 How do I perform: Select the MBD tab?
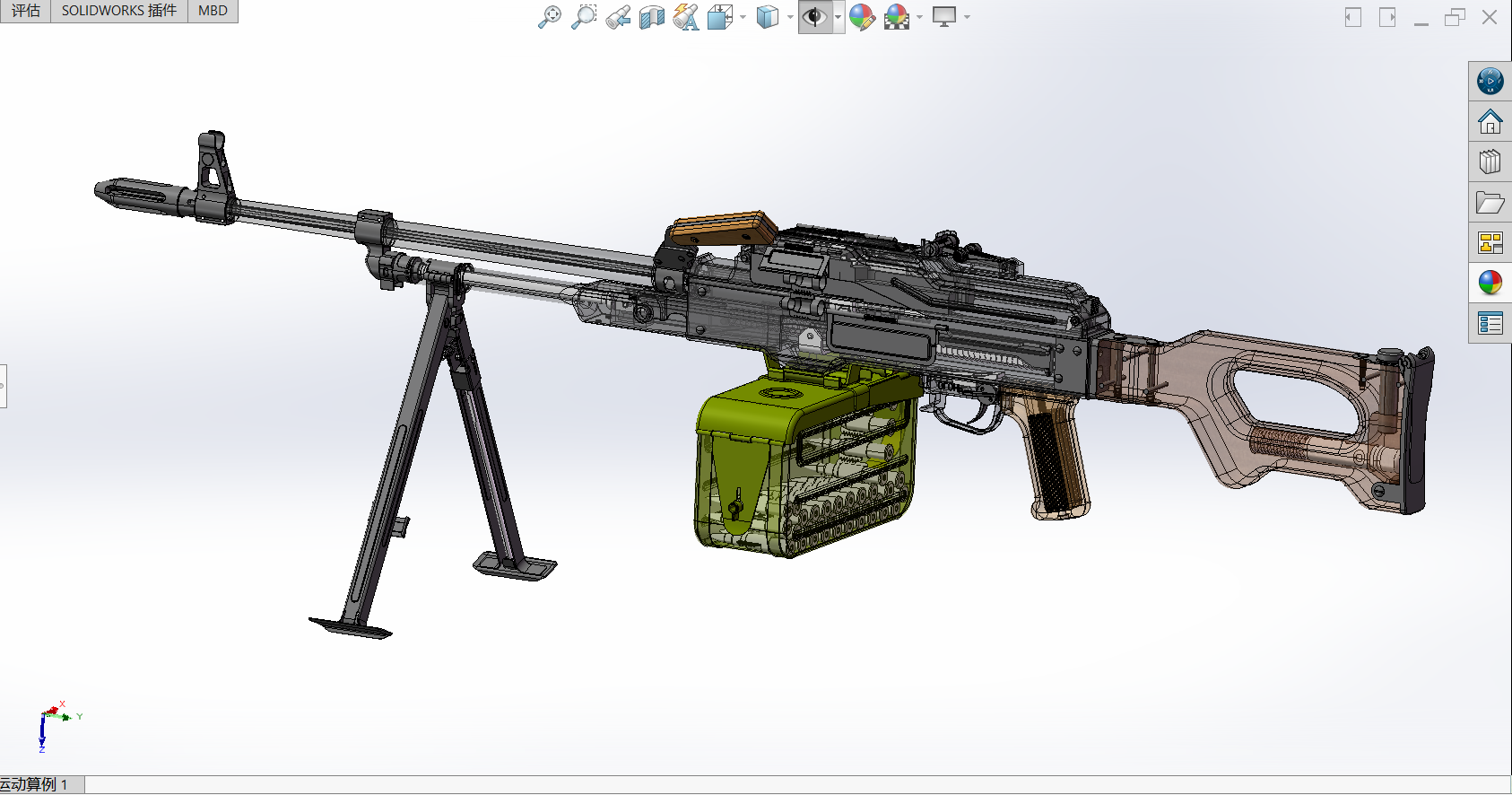point(213,11)
